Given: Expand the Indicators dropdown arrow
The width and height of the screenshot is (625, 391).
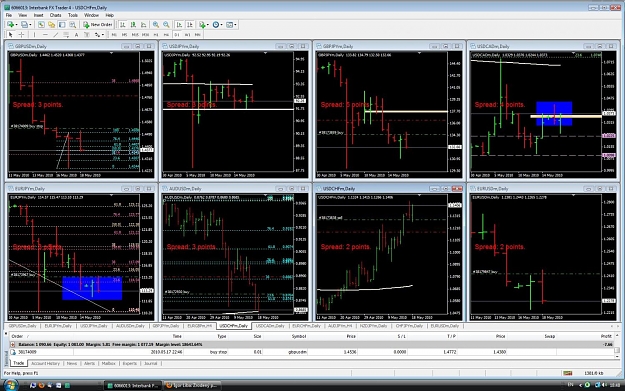Looking at the screenshot, I should [x=208, y=25].
